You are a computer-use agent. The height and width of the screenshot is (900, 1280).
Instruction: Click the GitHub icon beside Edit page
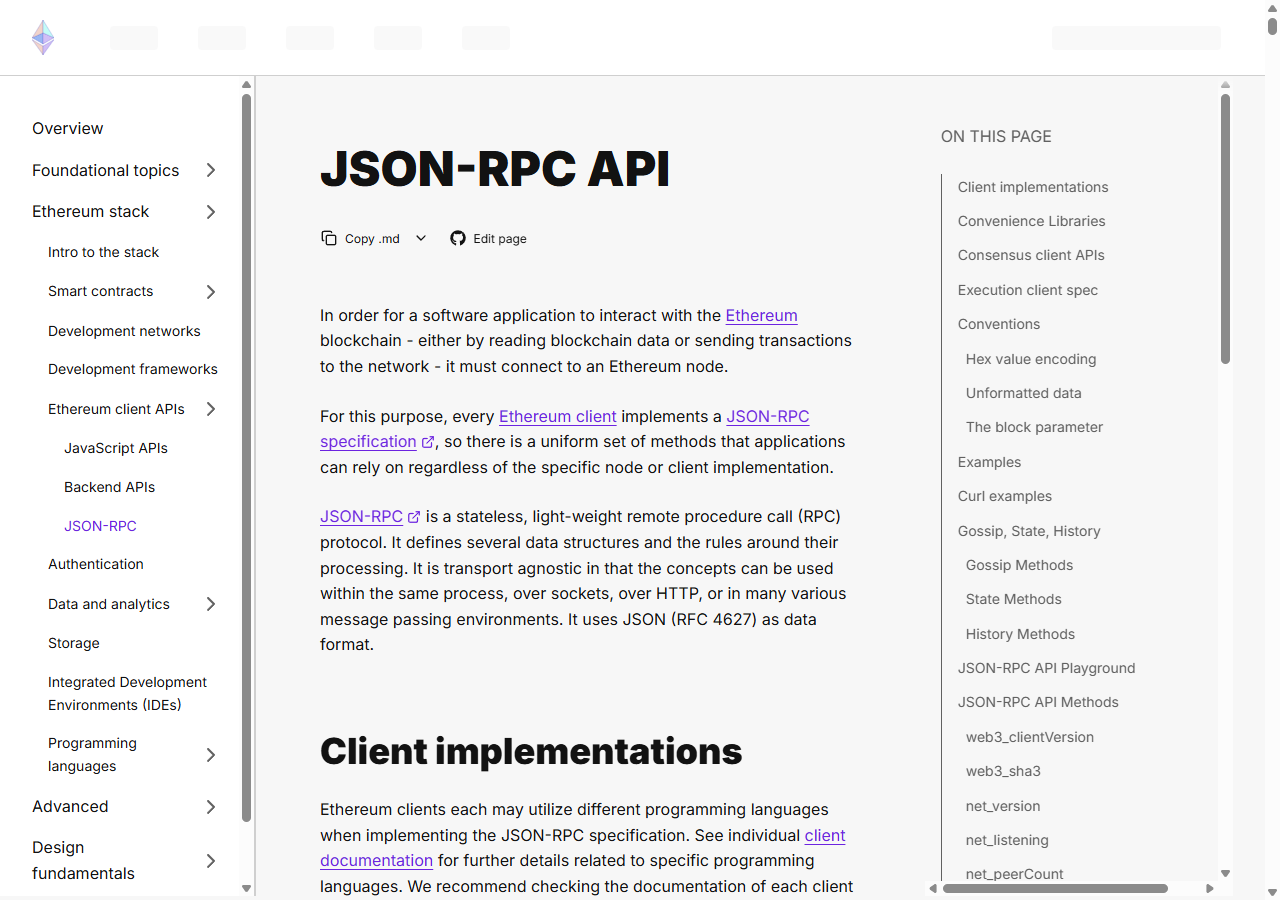(458, 238)
